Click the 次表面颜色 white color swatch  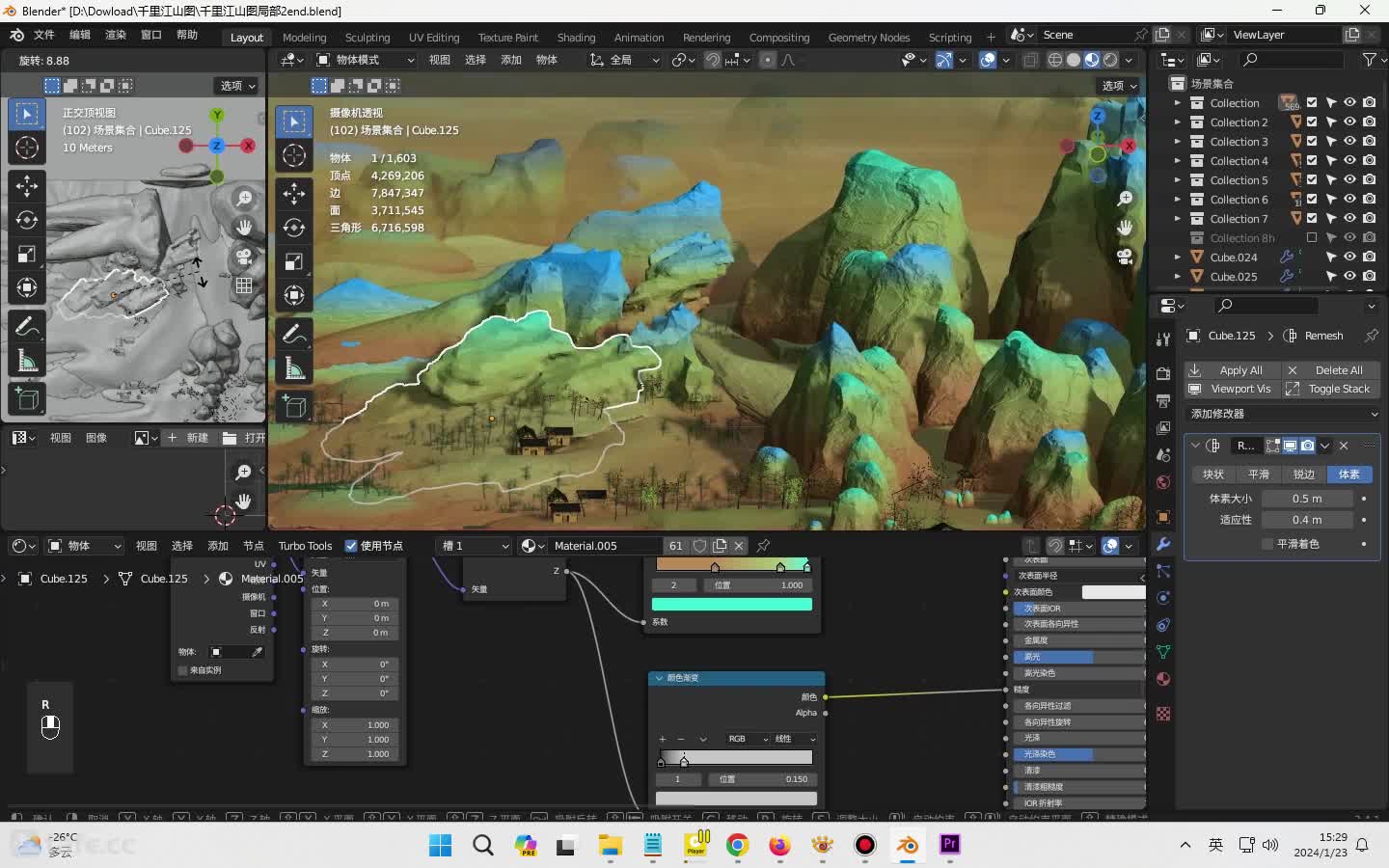click(1113, 592)
